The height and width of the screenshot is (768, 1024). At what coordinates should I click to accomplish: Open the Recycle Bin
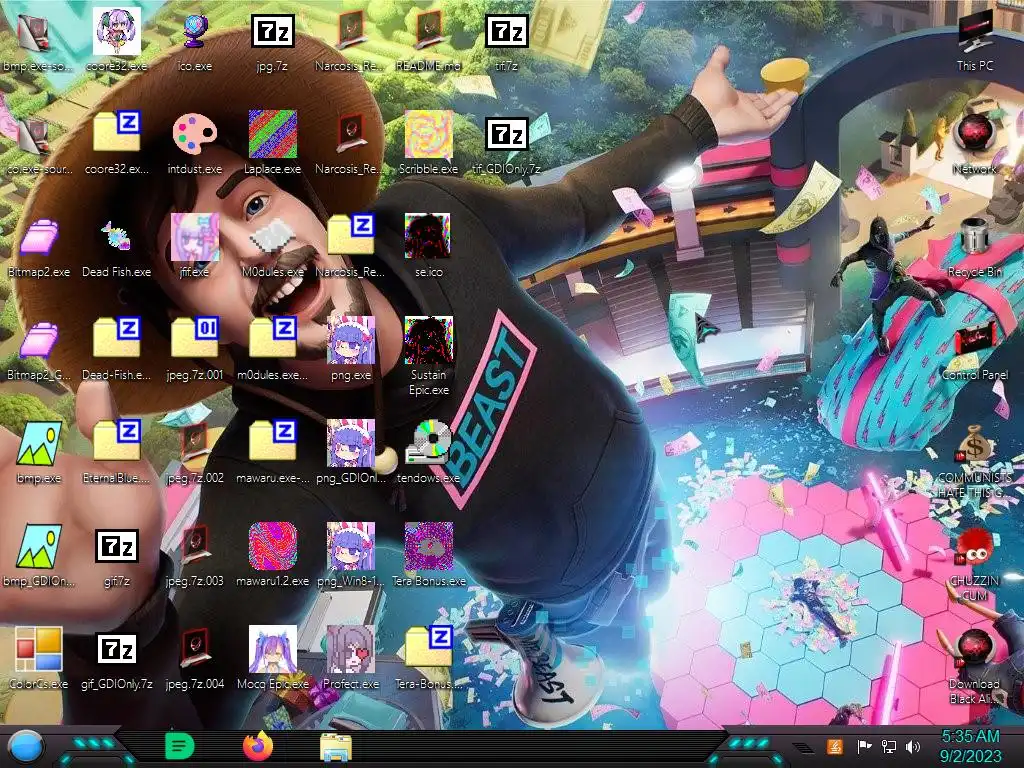(x=974, y=236)
